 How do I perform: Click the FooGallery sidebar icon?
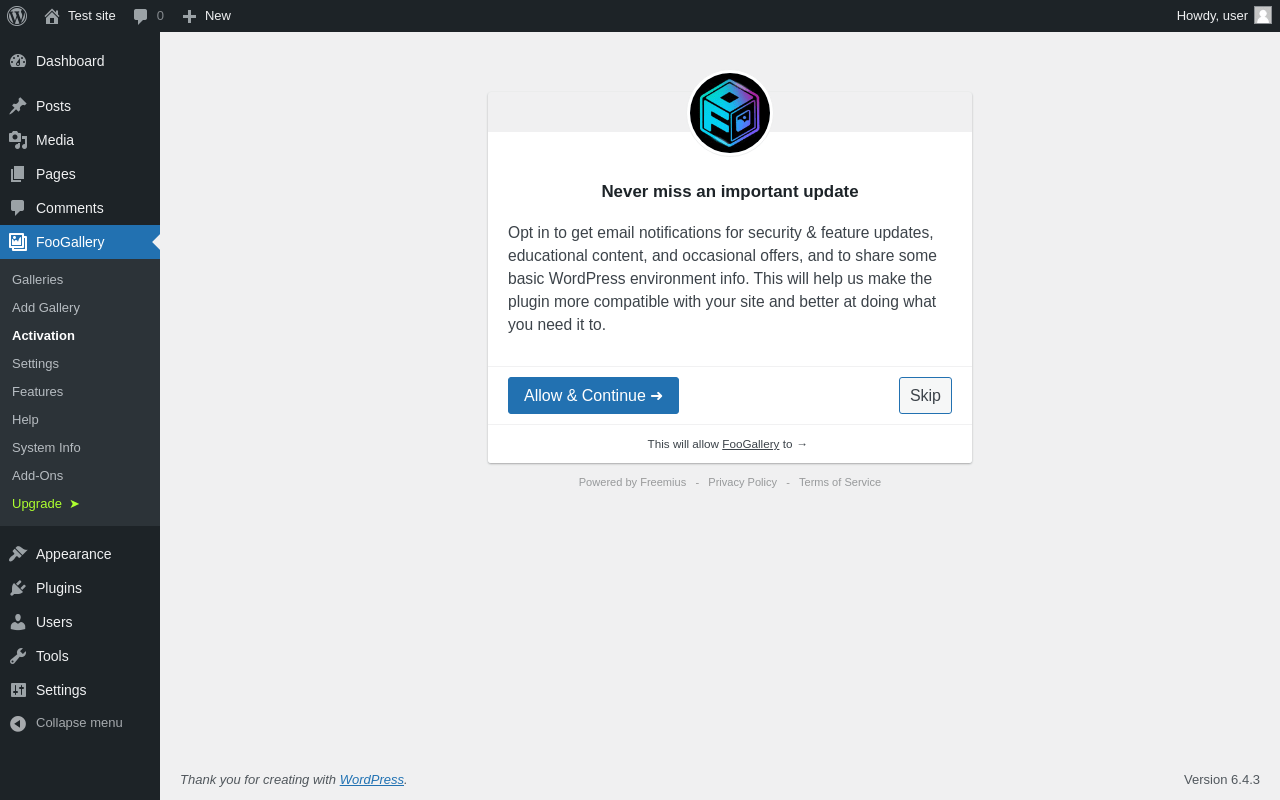pyautogui.click(x=18, y=242)
